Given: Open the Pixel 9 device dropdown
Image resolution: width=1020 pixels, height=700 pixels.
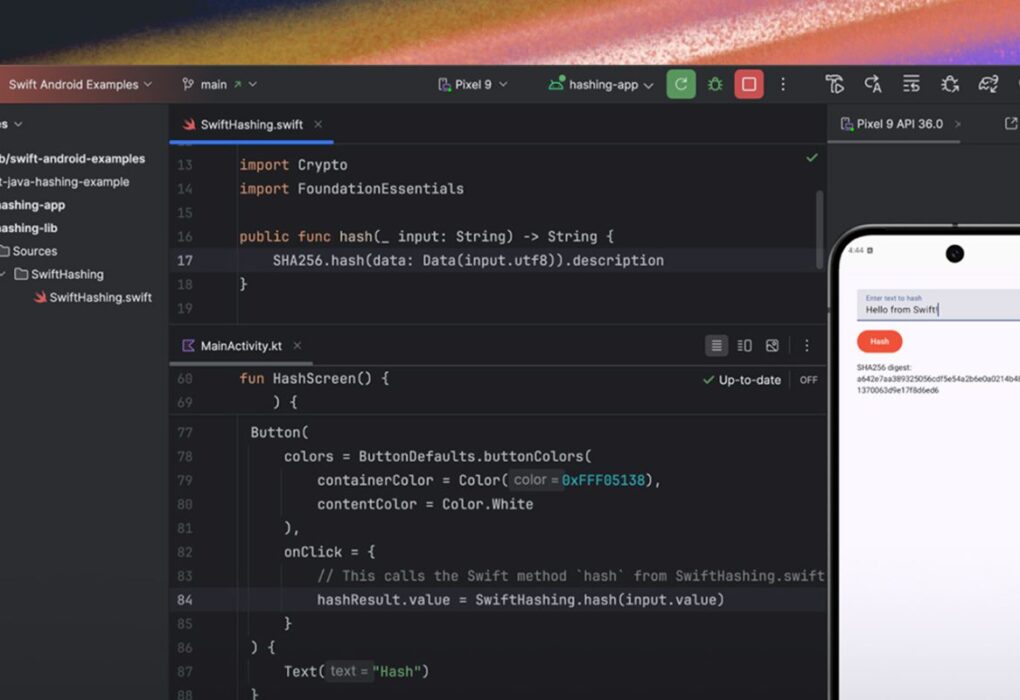Looking at the screenshot, I should pos(473,85).
